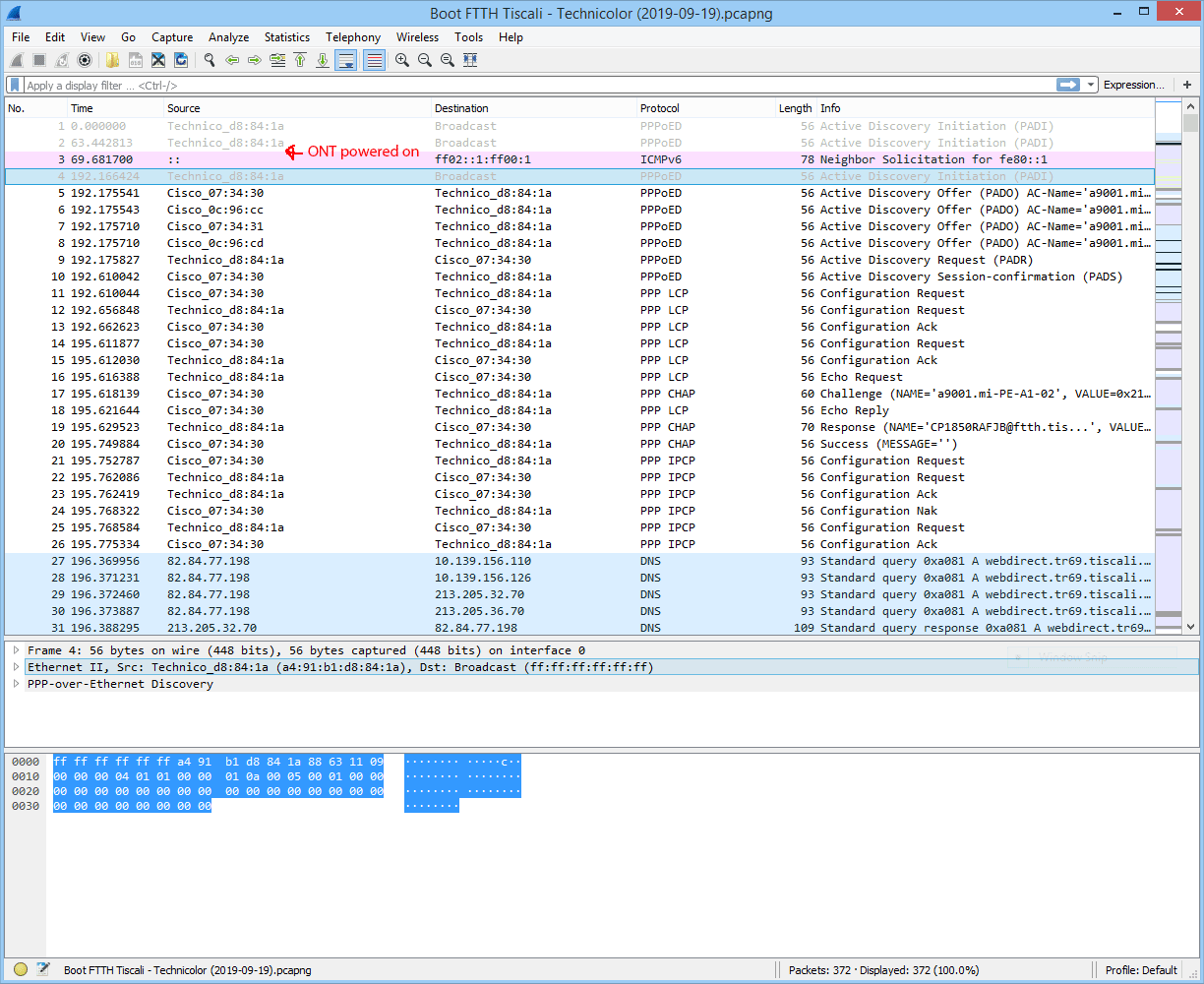Open the capture options gear icon
The width and height of the screenshot is (1204, 984).
[x=85, y=60]
